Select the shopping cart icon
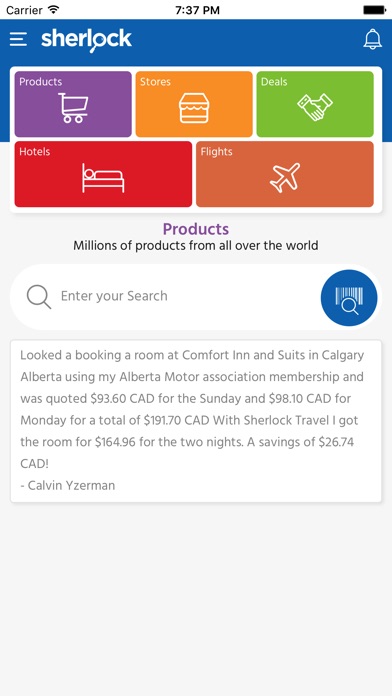 [x=73, y=107]
